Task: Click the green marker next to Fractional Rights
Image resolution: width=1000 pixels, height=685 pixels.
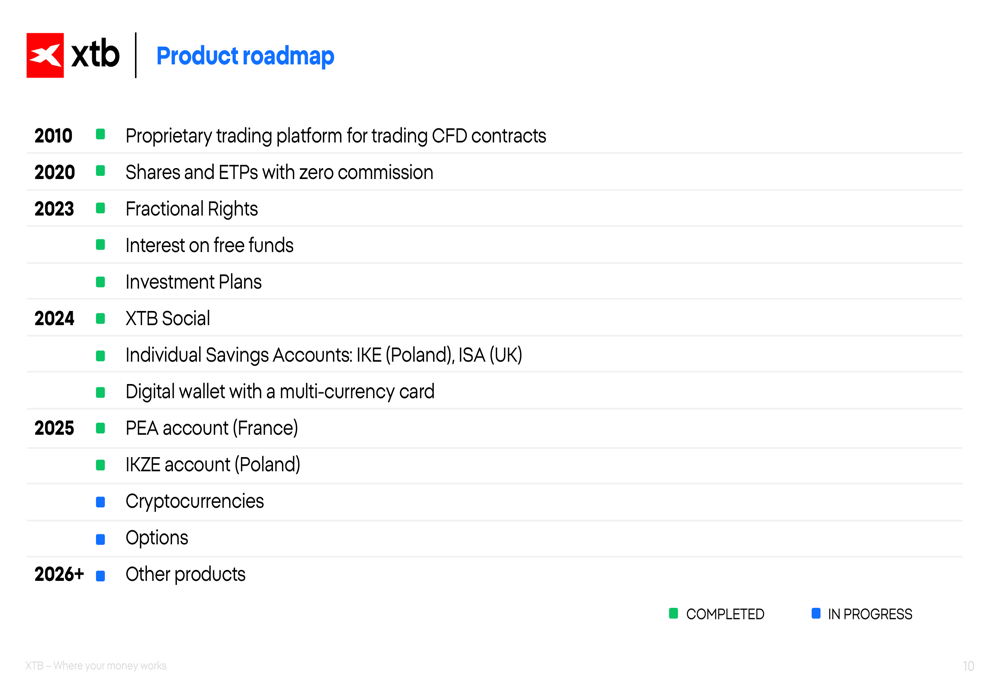Action: (x=100, y=208)
